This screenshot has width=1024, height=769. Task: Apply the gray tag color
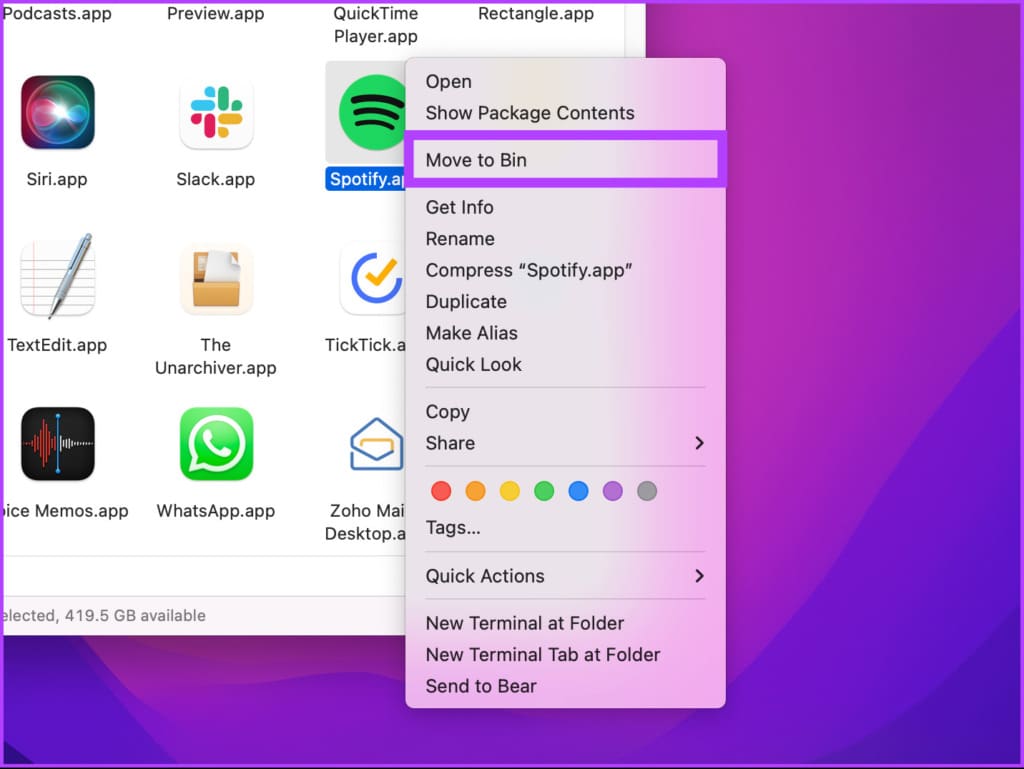point(647,491)
